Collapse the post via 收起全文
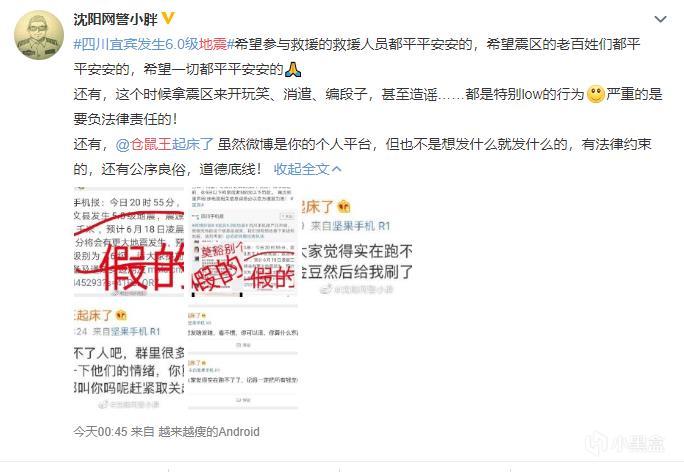Image resolution: width=684 pixels, height=472 pixels. [x=307, y=169]
